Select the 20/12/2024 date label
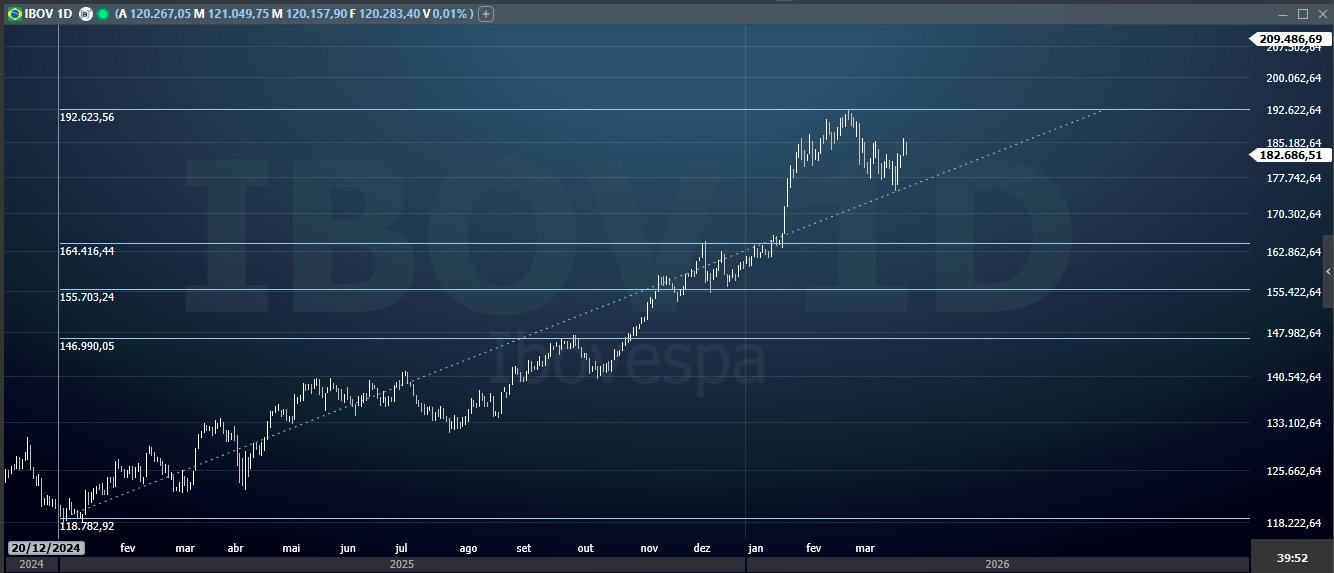This screenshot has height=573, width=1334. point(46,548)
